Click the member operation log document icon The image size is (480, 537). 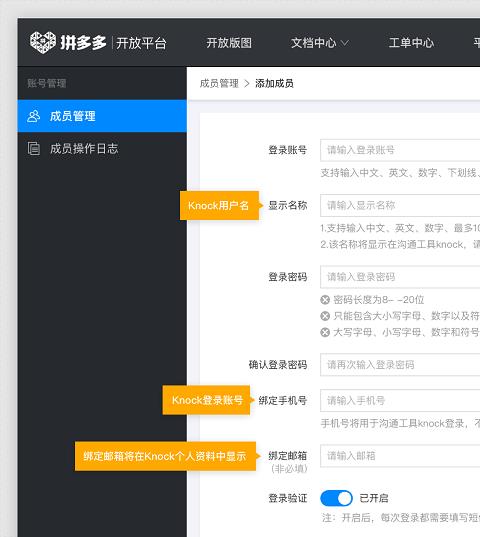pyautogui.click(x=34, y=148)
